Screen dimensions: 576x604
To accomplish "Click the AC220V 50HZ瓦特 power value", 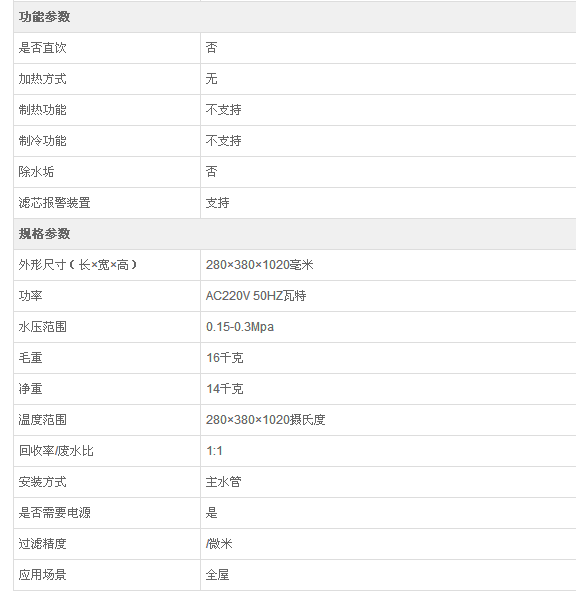I will pyautogui.click(x=256, y=296).
